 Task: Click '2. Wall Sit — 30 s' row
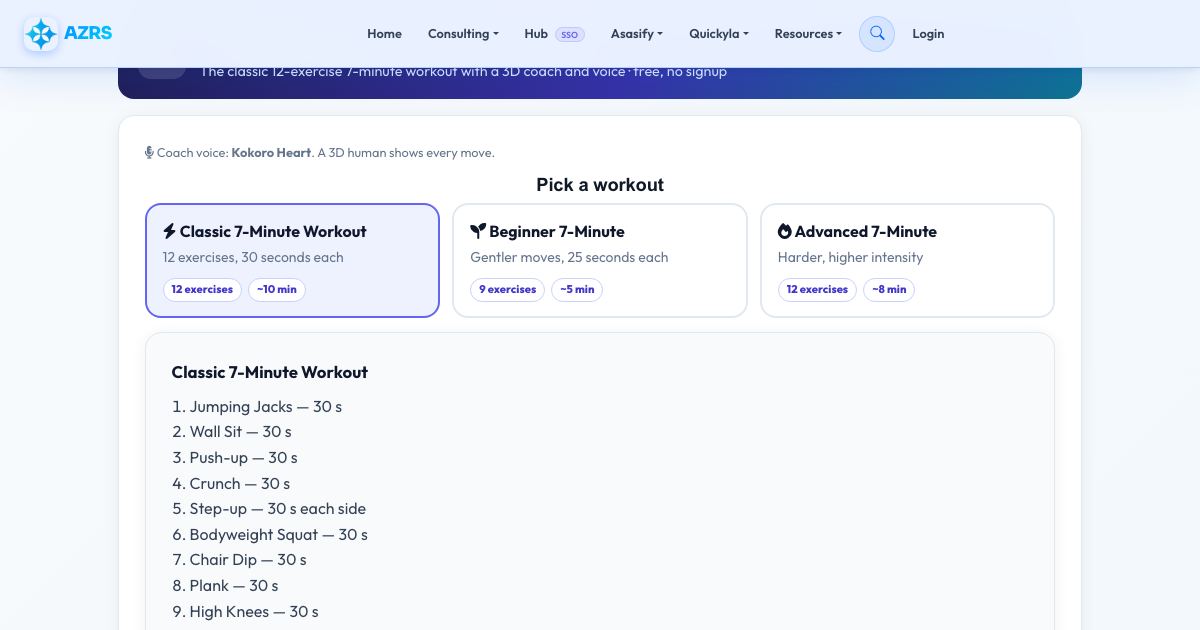[232, 432]
